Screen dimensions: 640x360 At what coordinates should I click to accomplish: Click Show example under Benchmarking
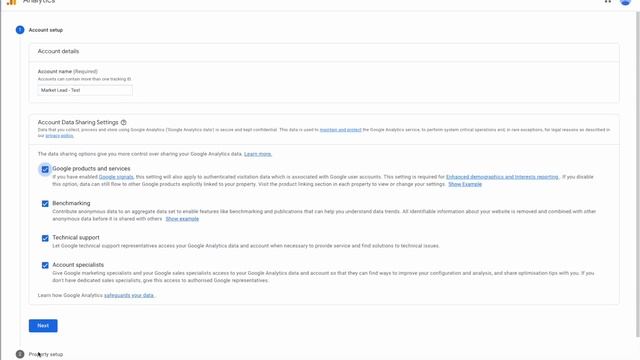tap(182, 219)
